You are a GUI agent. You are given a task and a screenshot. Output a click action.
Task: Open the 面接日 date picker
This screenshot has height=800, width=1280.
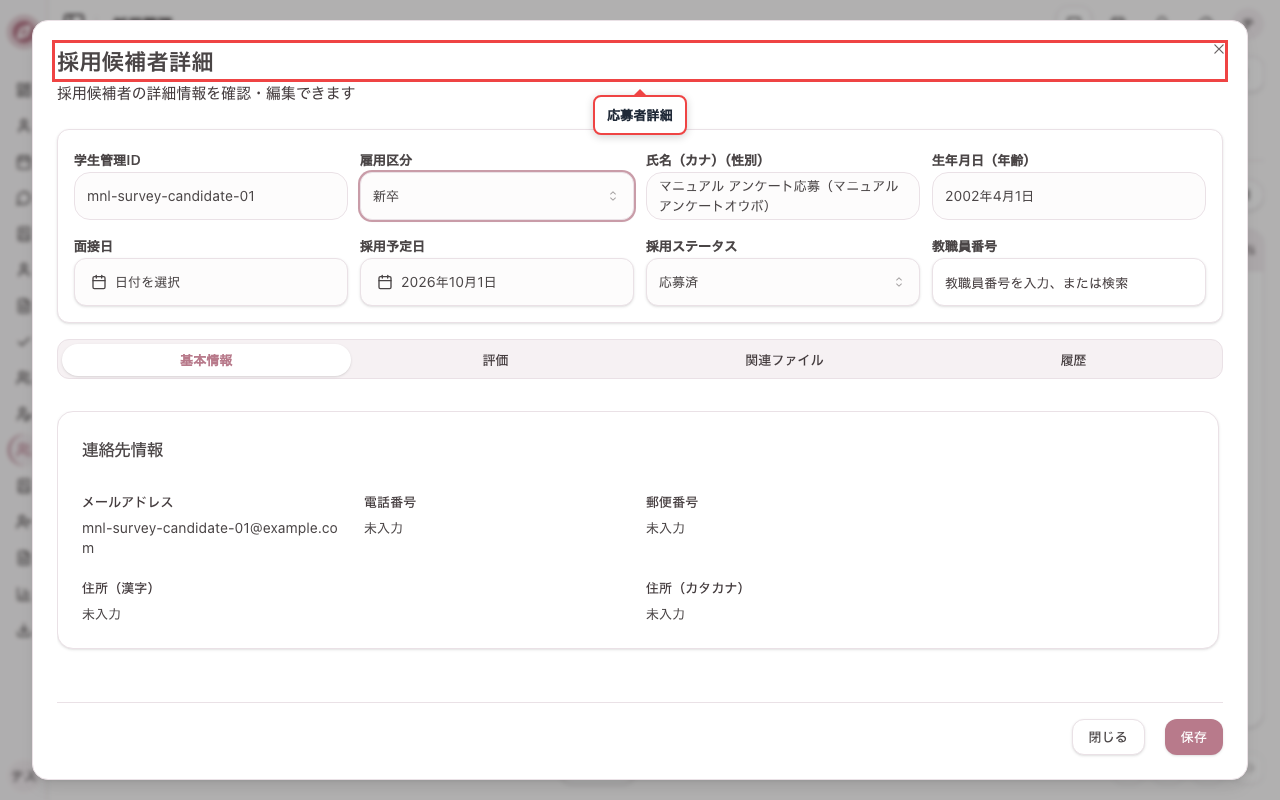point(211,282)
